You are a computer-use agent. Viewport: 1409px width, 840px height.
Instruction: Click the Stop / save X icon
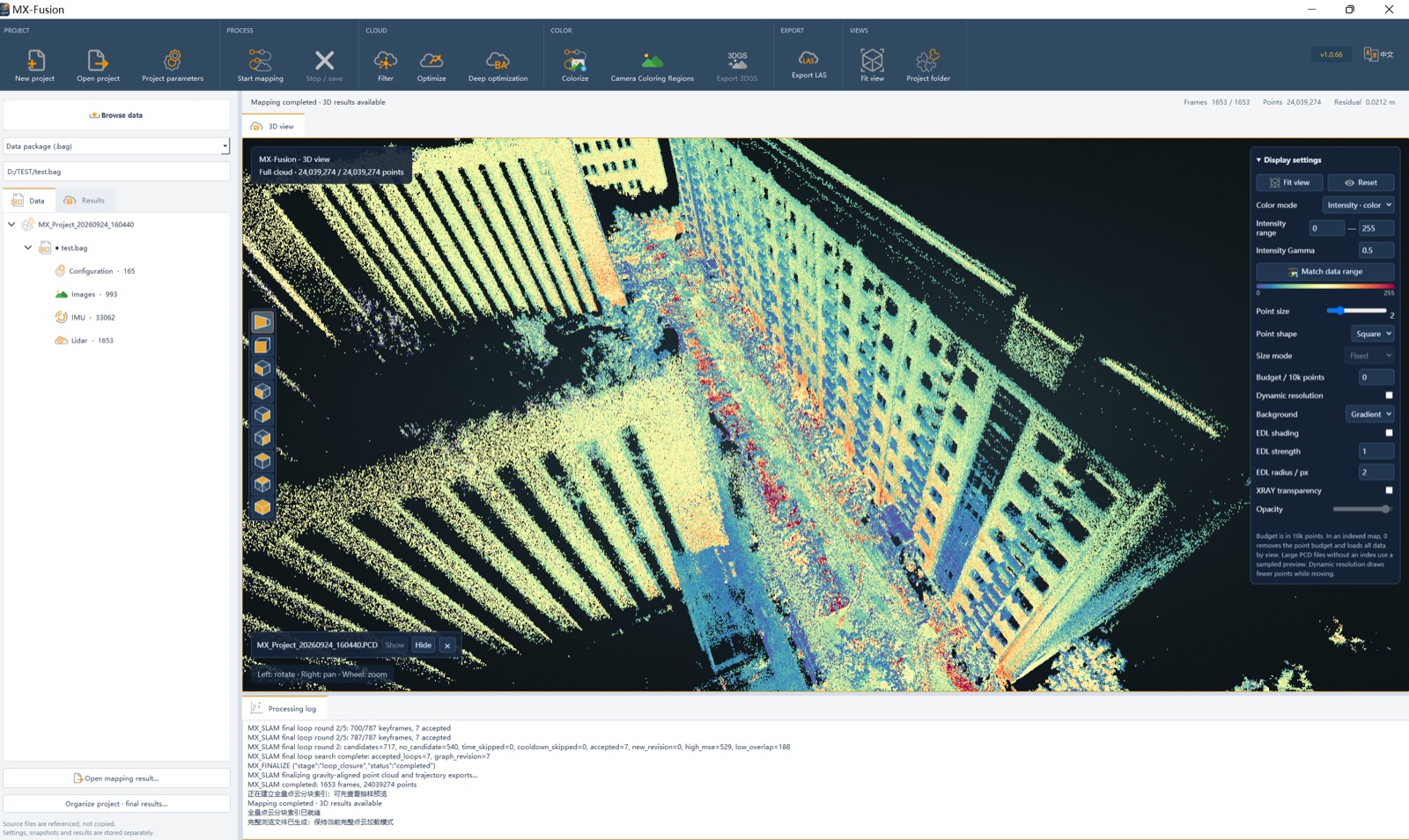[x=324, y=60]
